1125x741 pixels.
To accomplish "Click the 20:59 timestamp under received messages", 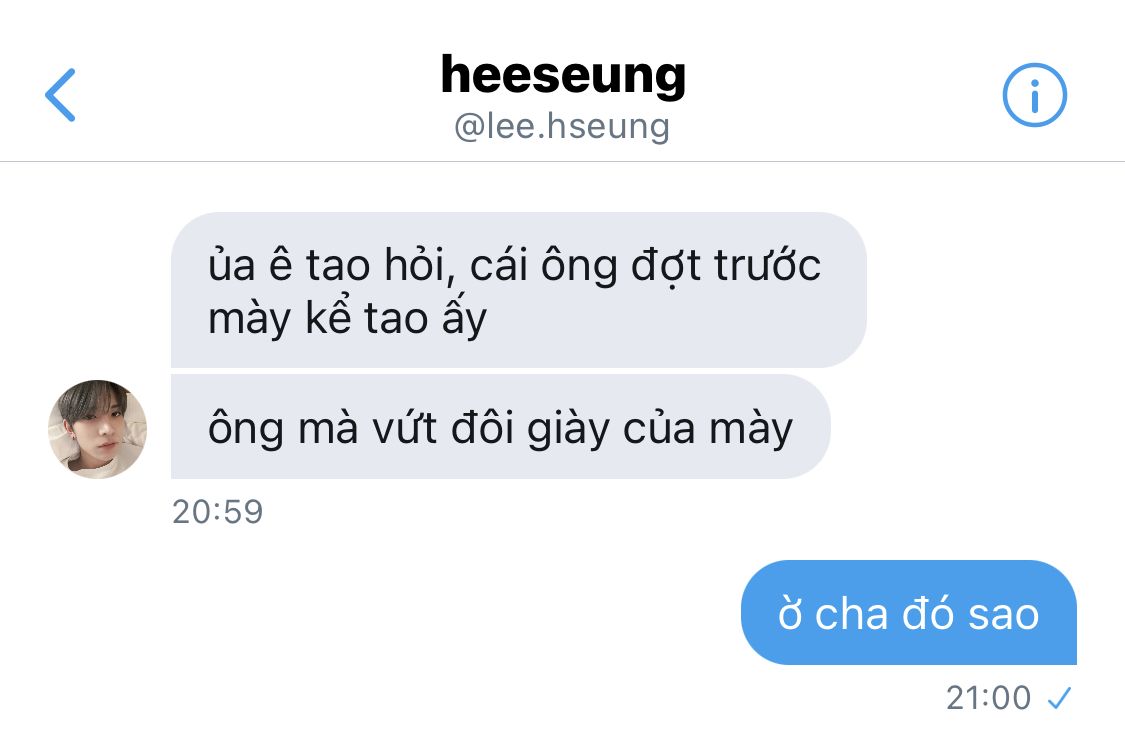I will 217,512.
